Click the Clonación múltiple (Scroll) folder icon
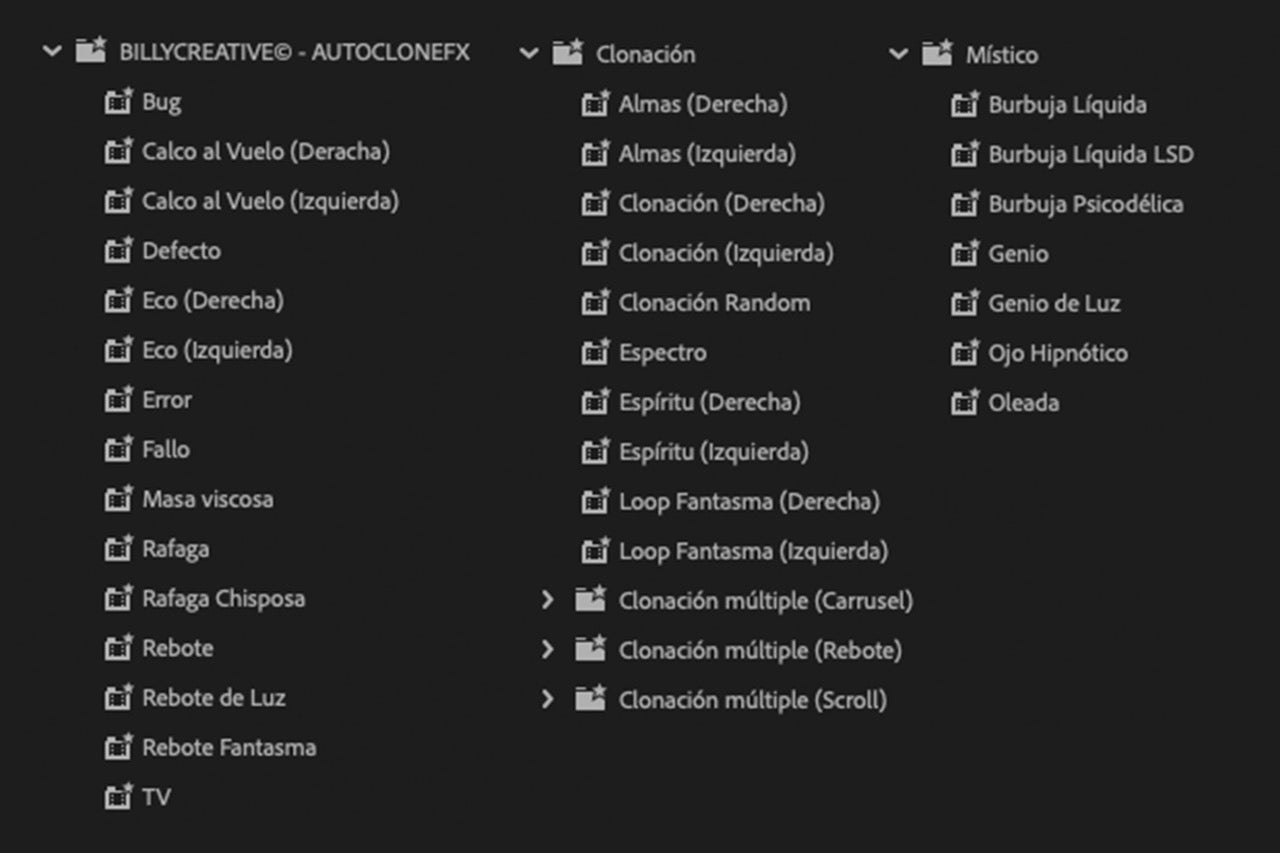Viewport: 1280px width, 853px height. (590, 699)
